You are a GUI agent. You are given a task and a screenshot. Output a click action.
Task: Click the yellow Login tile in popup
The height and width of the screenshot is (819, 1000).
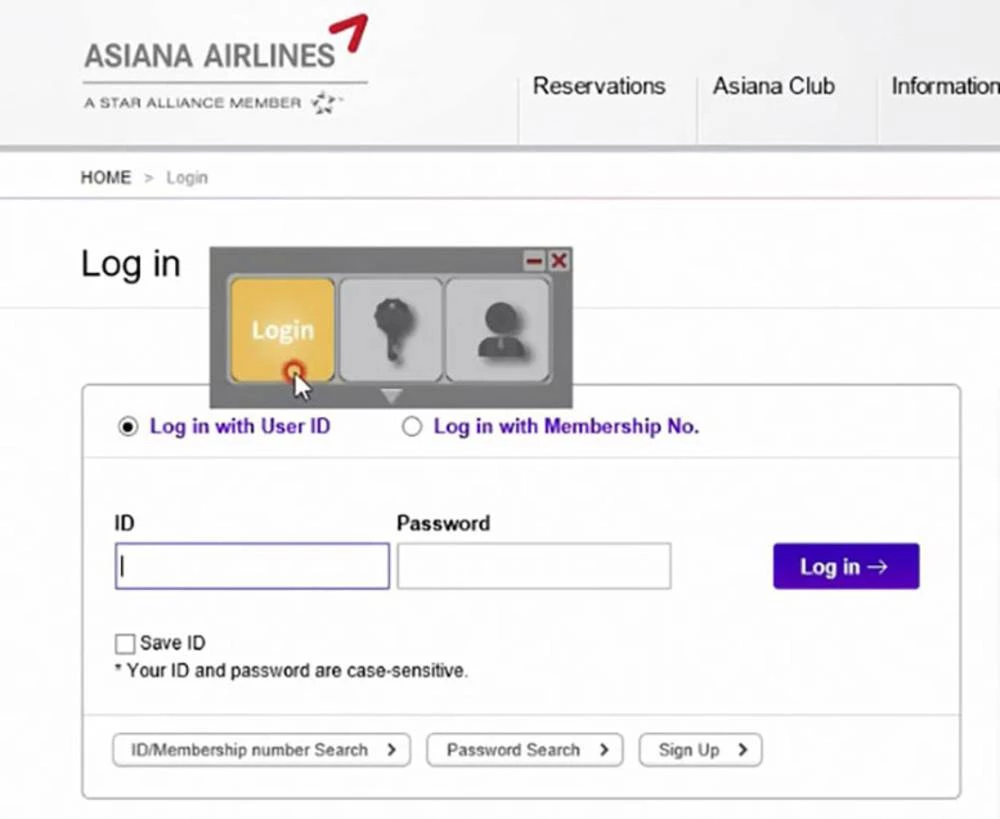coord(282,330)
